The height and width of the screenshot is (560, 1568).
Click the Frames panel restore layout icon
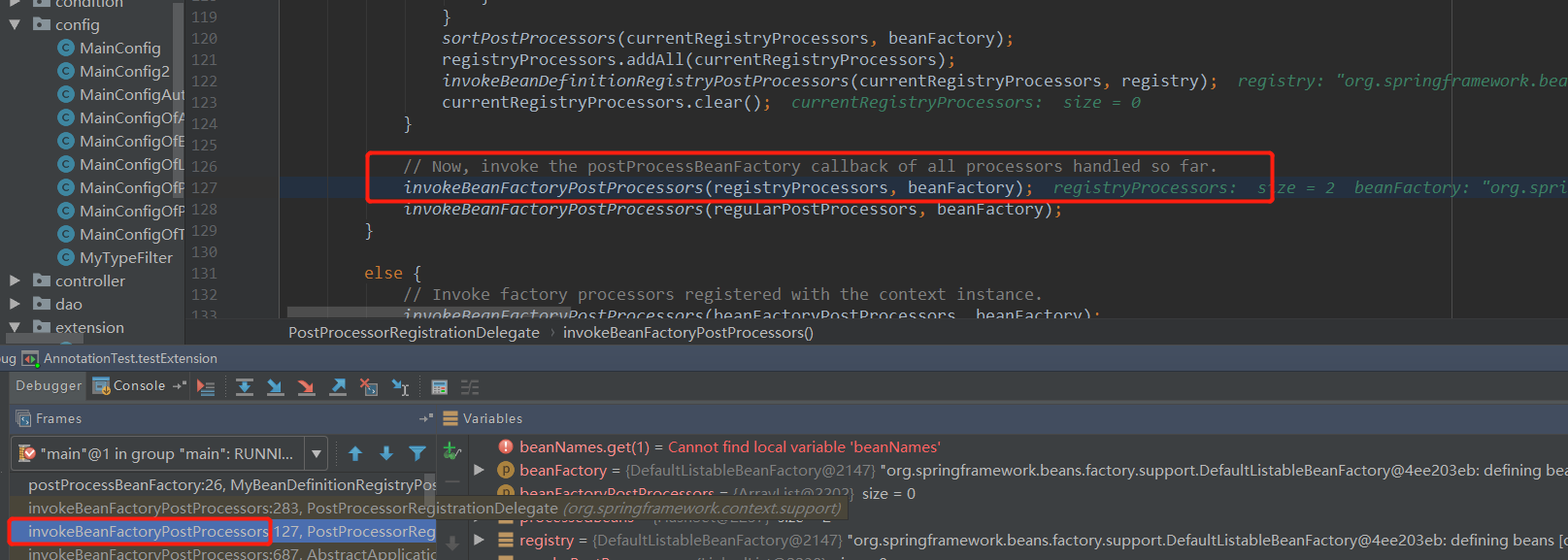[x=426, y=418]
